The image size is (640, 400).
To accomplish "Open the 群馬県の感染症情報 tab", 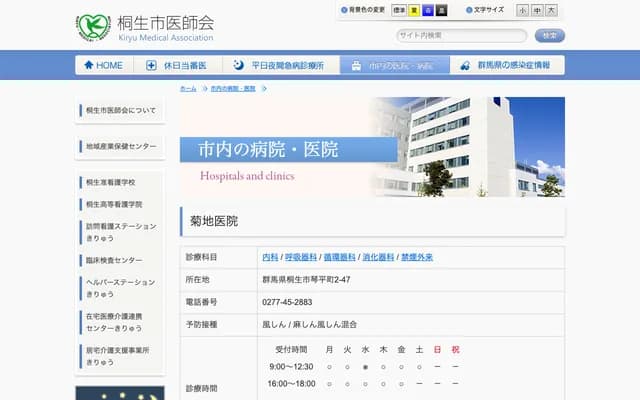I will point(506,65).
